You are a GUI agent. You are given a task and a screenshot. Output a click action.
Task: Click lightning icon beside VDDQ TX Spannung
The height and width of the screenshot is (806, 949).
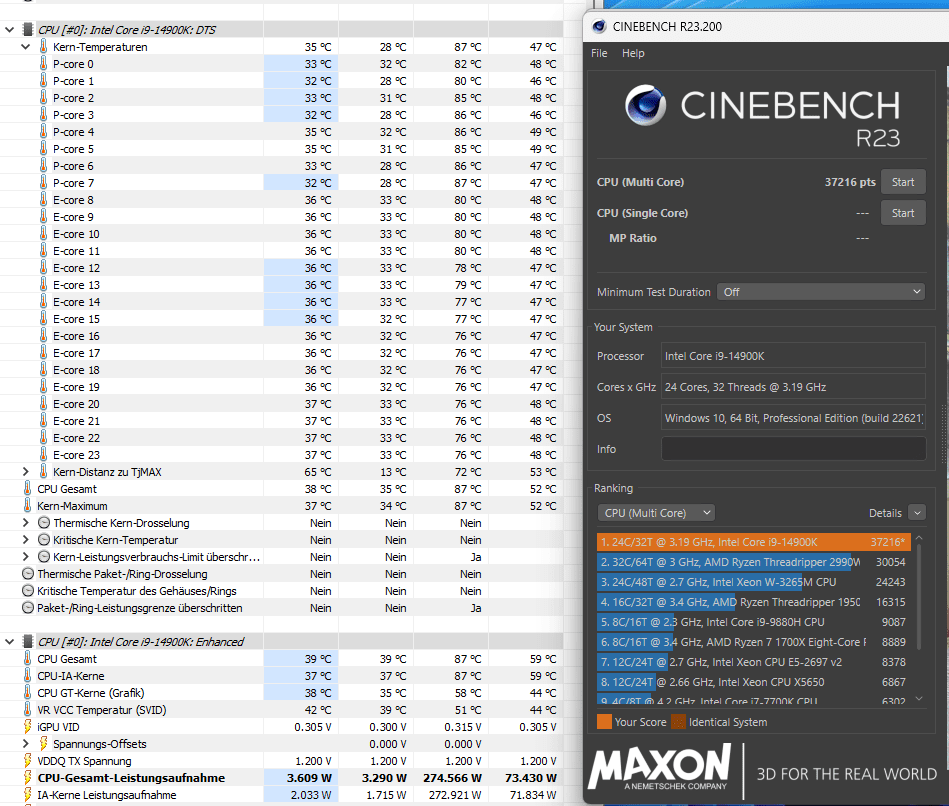[x=27, y=761]
